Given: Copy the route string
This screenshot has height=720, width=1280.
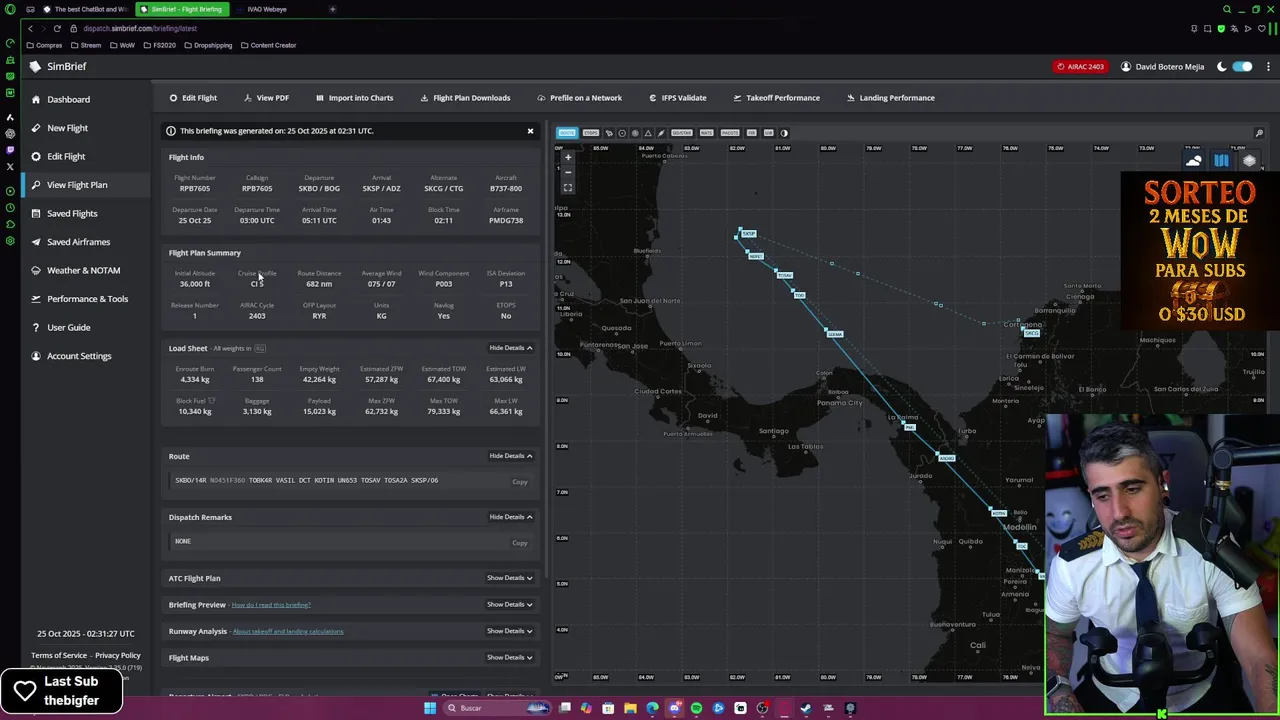Looking at the screenshot, I should click(x=520, y=482).
